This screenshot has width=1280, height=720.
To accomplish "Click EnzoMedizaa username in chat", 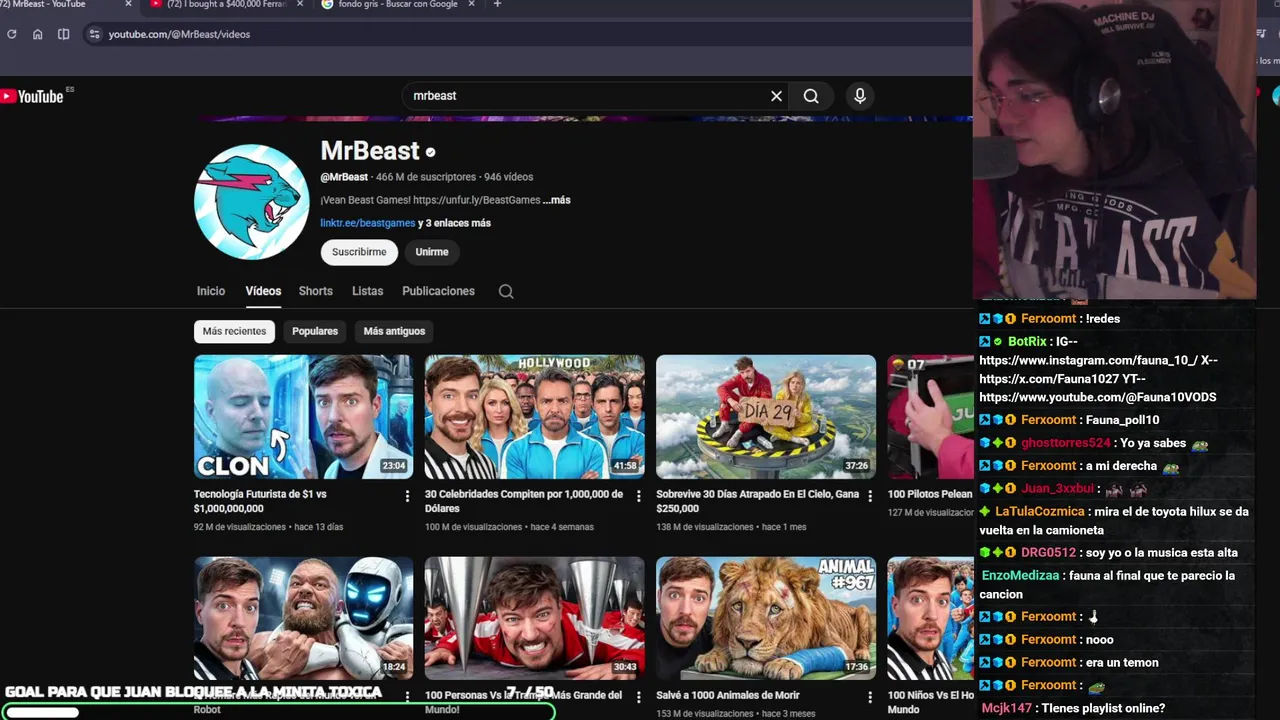I will click(1020, 576).
